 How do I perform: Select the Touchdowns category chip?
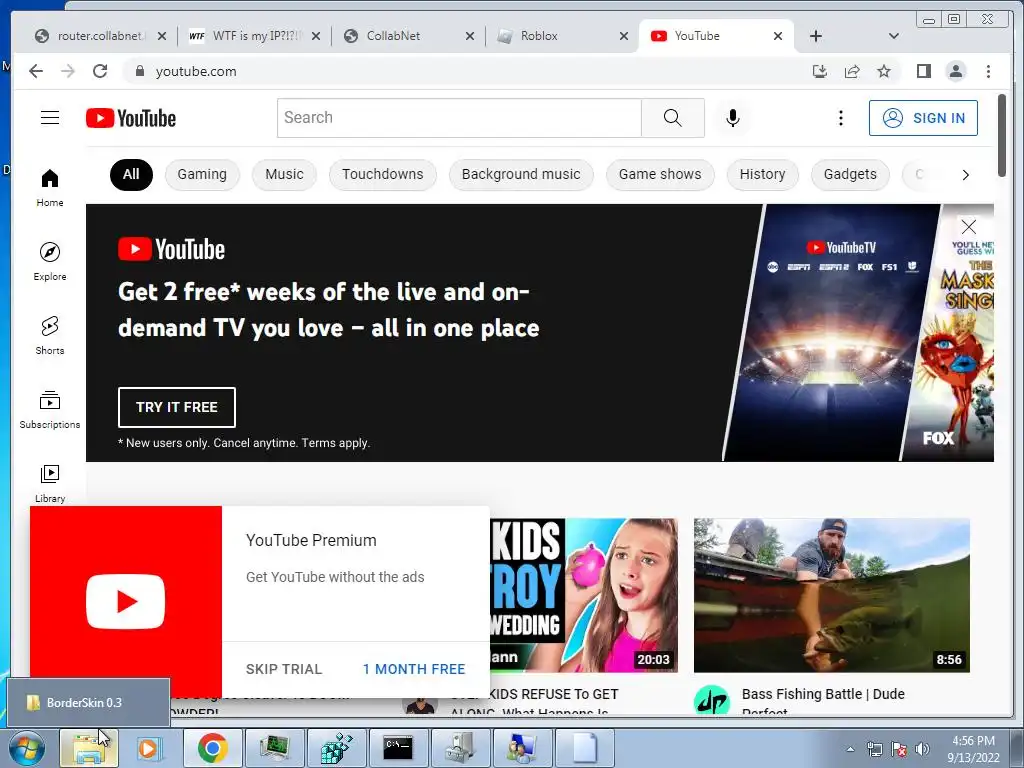(x=383, y=174)
